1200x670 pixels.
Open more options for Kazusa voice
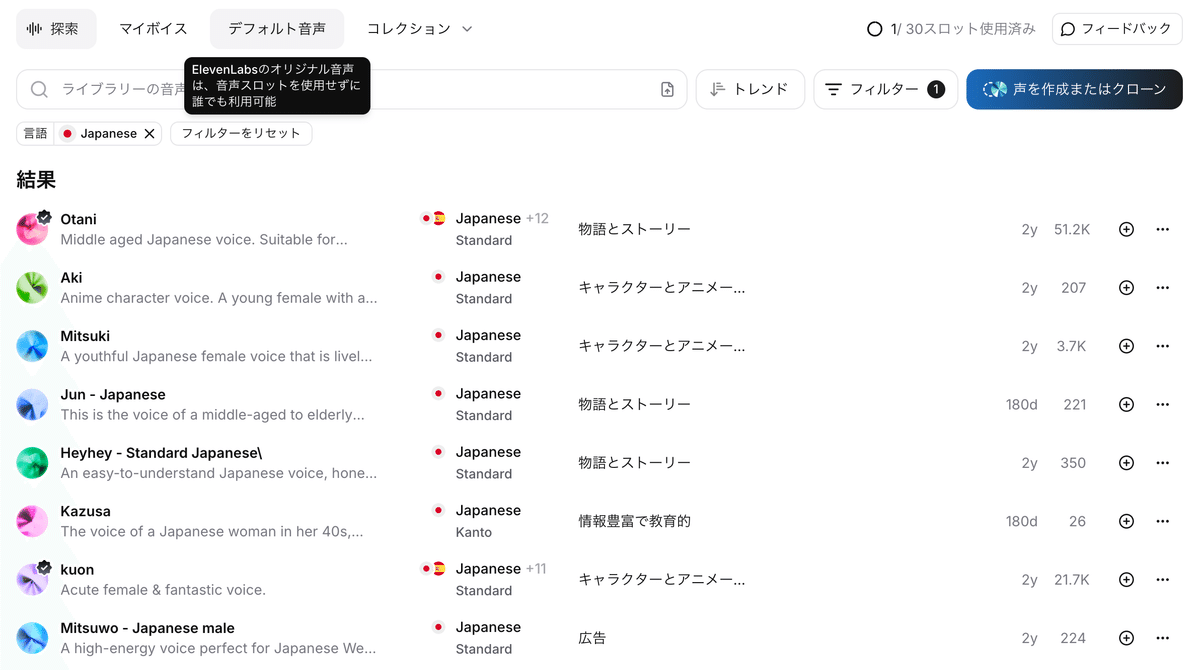1162,521
